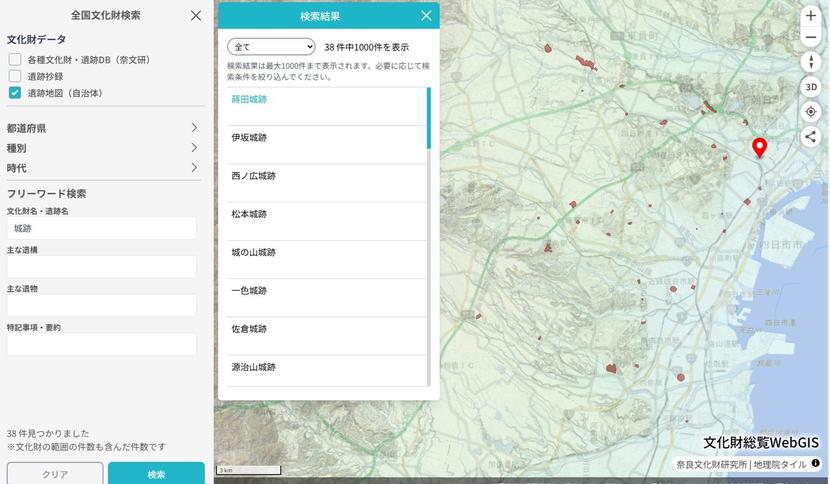
Task: Click the red location pin on map
Action: 759,148
